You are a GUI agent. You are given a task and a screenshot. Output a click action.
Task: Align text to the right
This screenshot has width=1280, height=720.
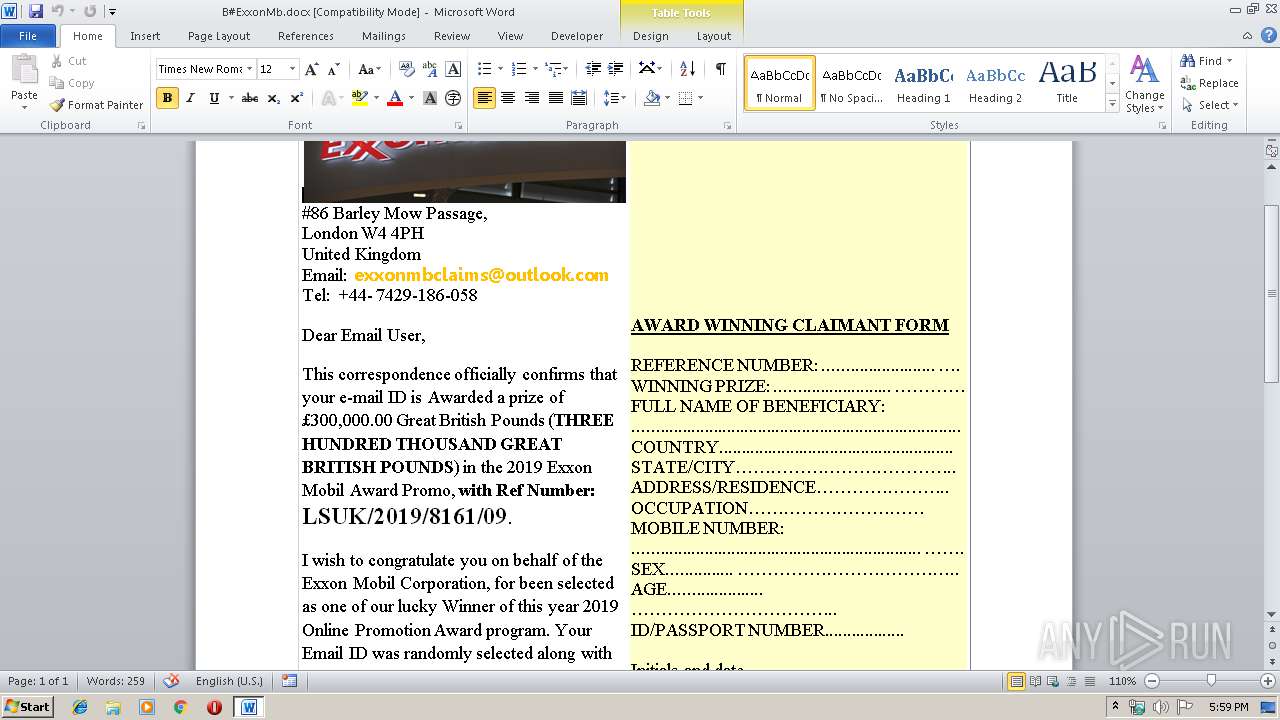tap(531, 98)
